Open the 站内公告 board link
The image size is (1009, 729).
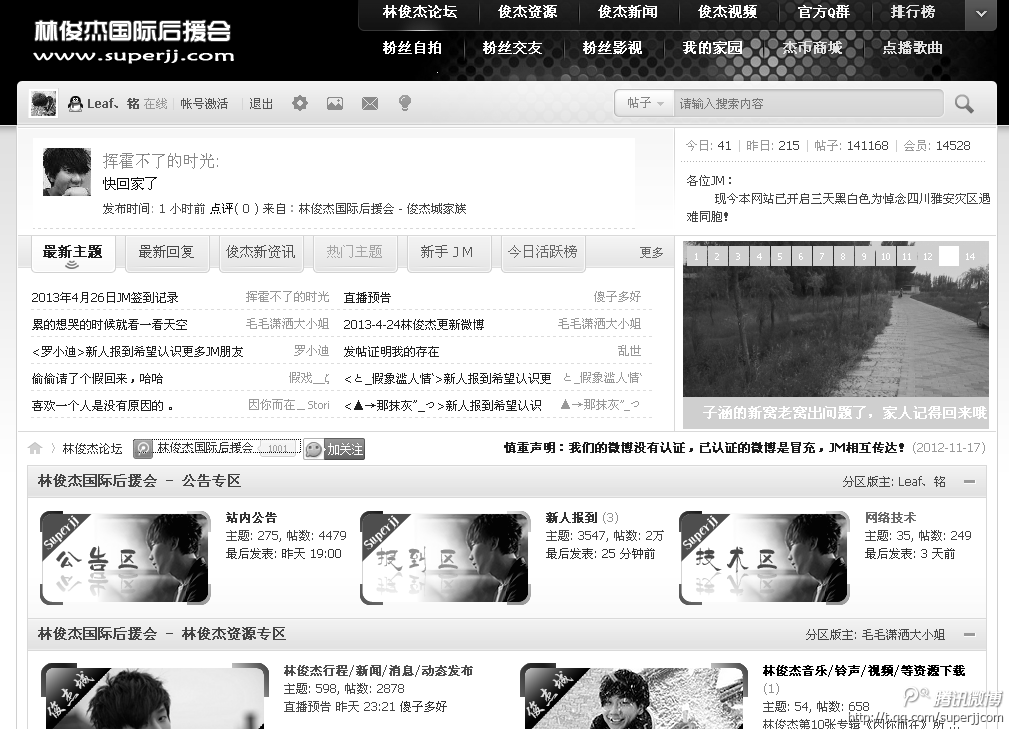click(251, 517)
